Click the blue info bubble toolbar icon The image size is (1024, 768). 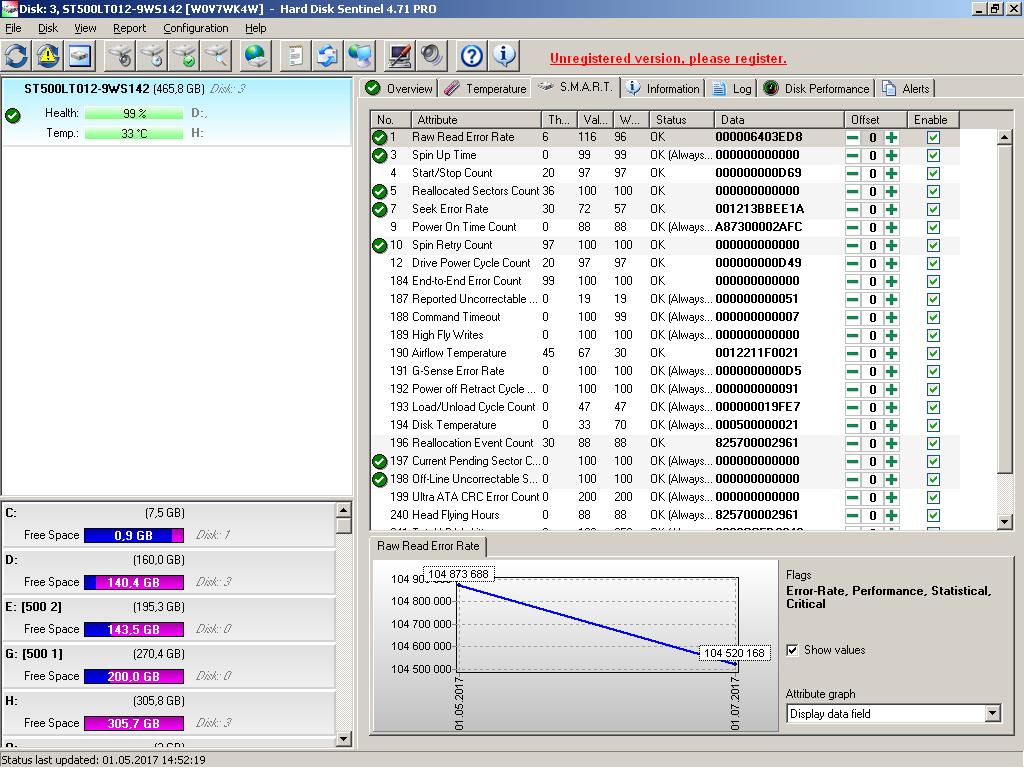point(505,56)
